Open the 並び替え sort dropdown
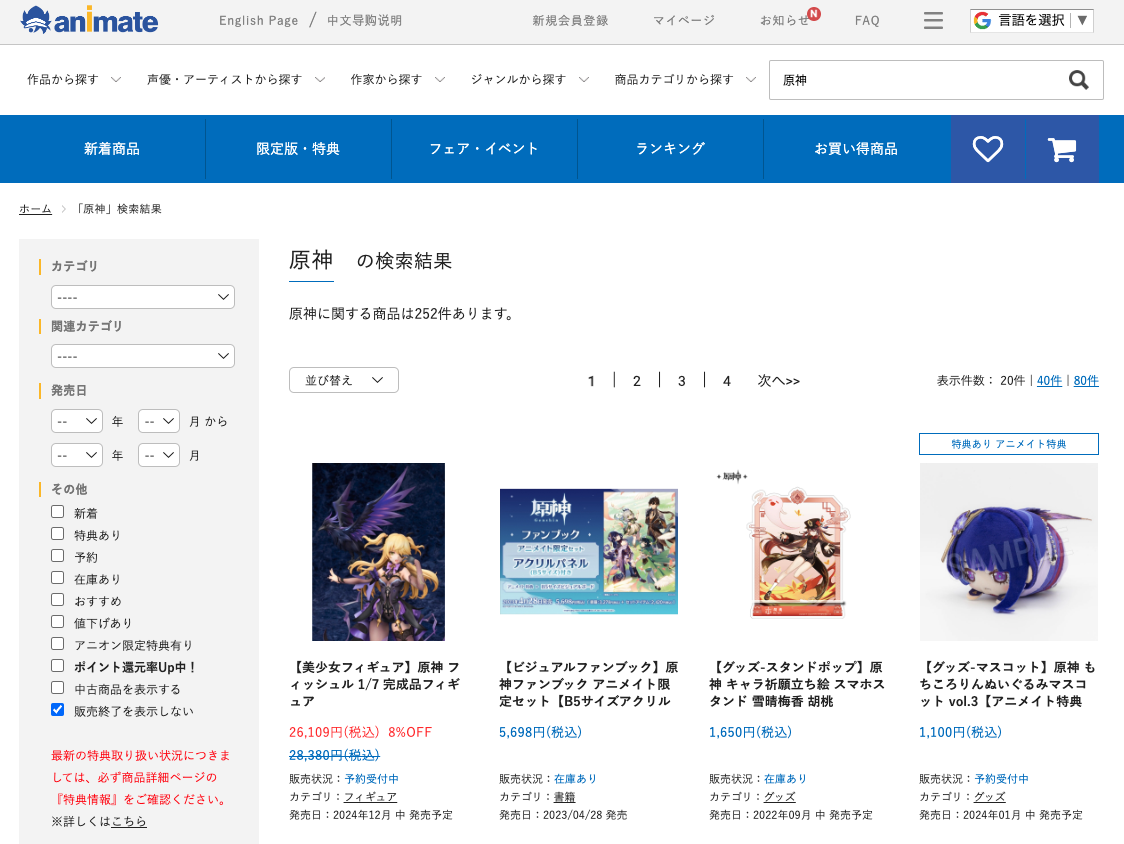The width and height of the screenshot is (1124, 844). (343, 380)
